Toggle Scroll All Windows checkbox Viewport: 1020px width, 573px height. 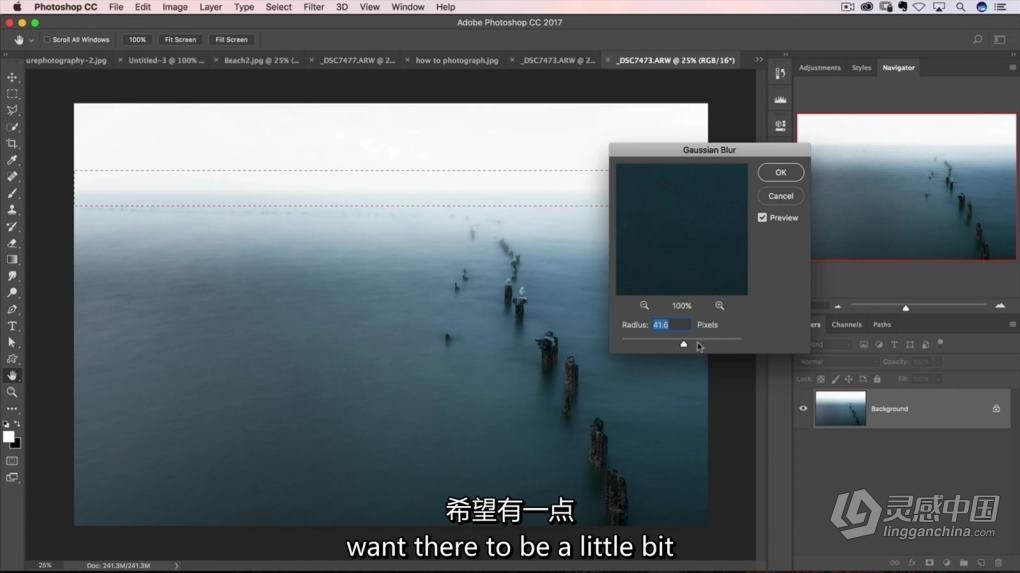point(47,40)
